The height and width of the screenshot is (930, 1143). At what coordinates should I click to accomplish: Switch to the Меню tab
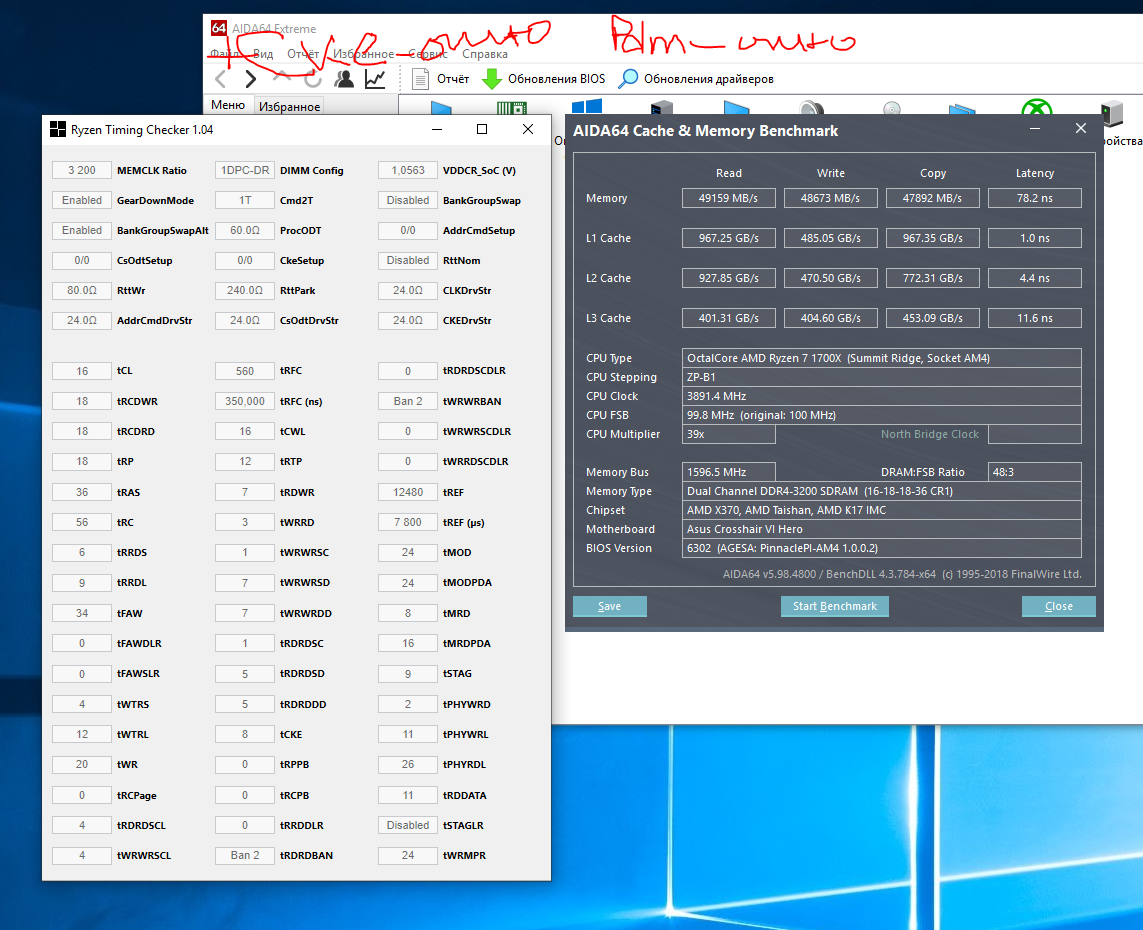pyautogui.click(x=228, y=105)
